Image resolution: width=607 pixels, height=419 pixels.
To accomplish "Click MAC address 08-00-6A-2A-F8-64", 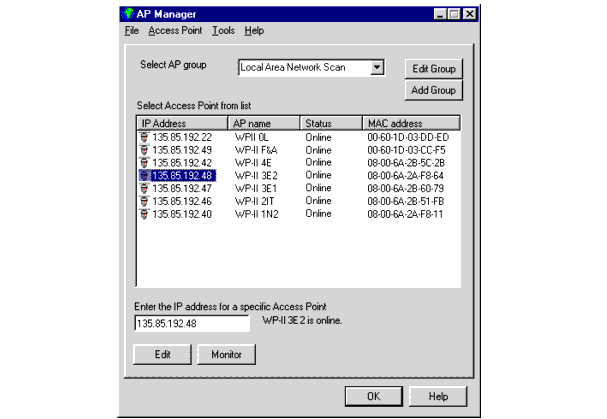I will (x=405, y=175).
